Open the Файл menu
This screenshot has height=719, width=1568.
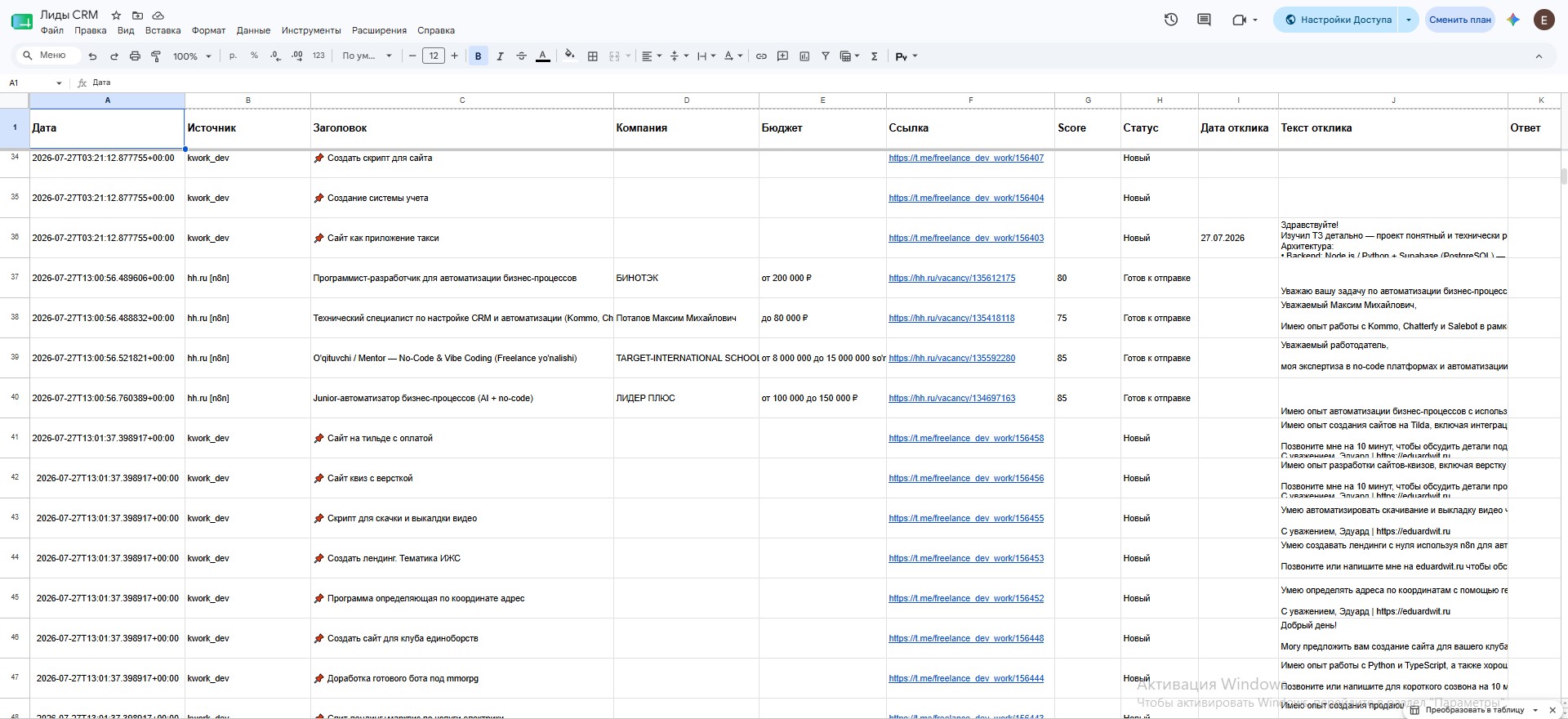[52, 30]
